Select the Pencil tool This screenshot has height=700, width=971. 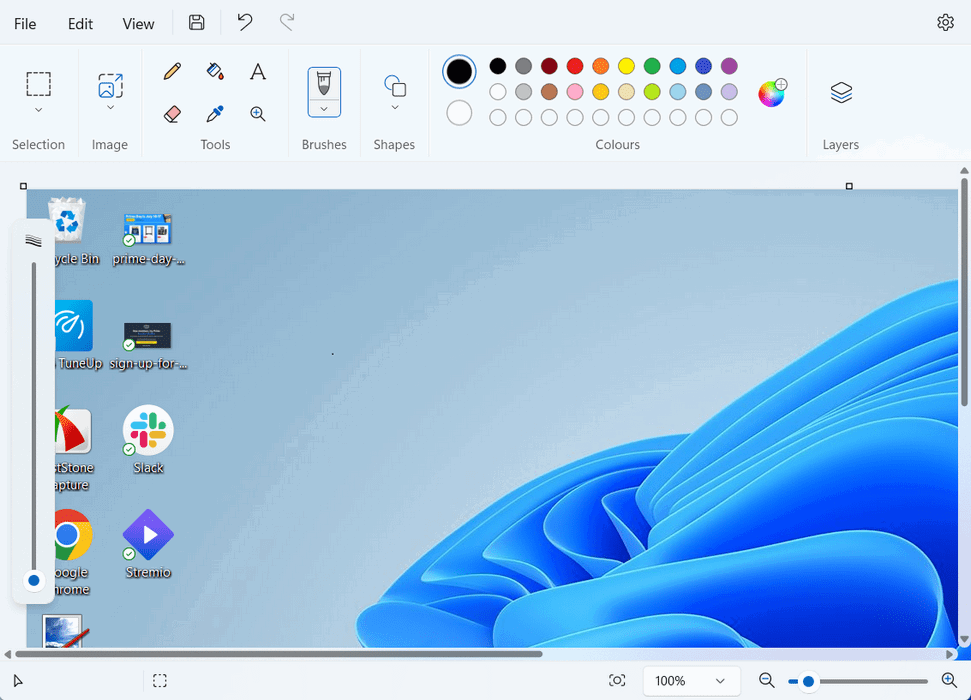pos(172,71)
